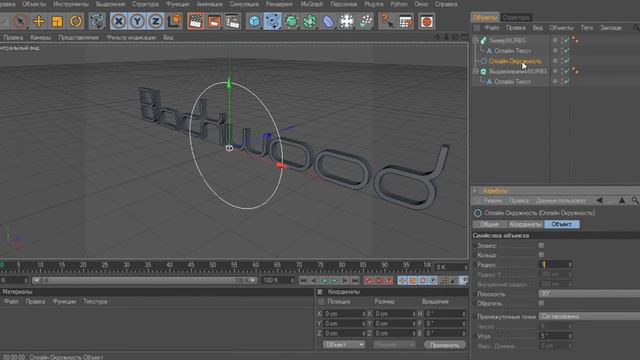
Task: Collapse the Extrude NURBS tree node
Action: pyautogui.click(x=476, y=71)
